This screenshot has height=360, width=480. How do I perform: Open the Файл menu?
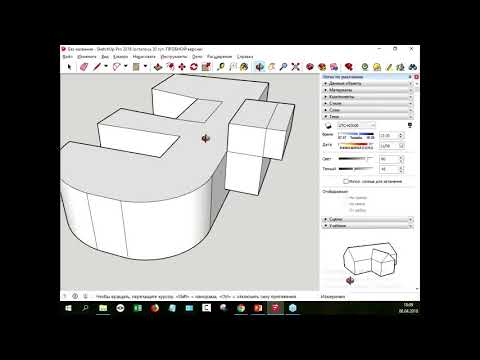[x=68, y=57]
